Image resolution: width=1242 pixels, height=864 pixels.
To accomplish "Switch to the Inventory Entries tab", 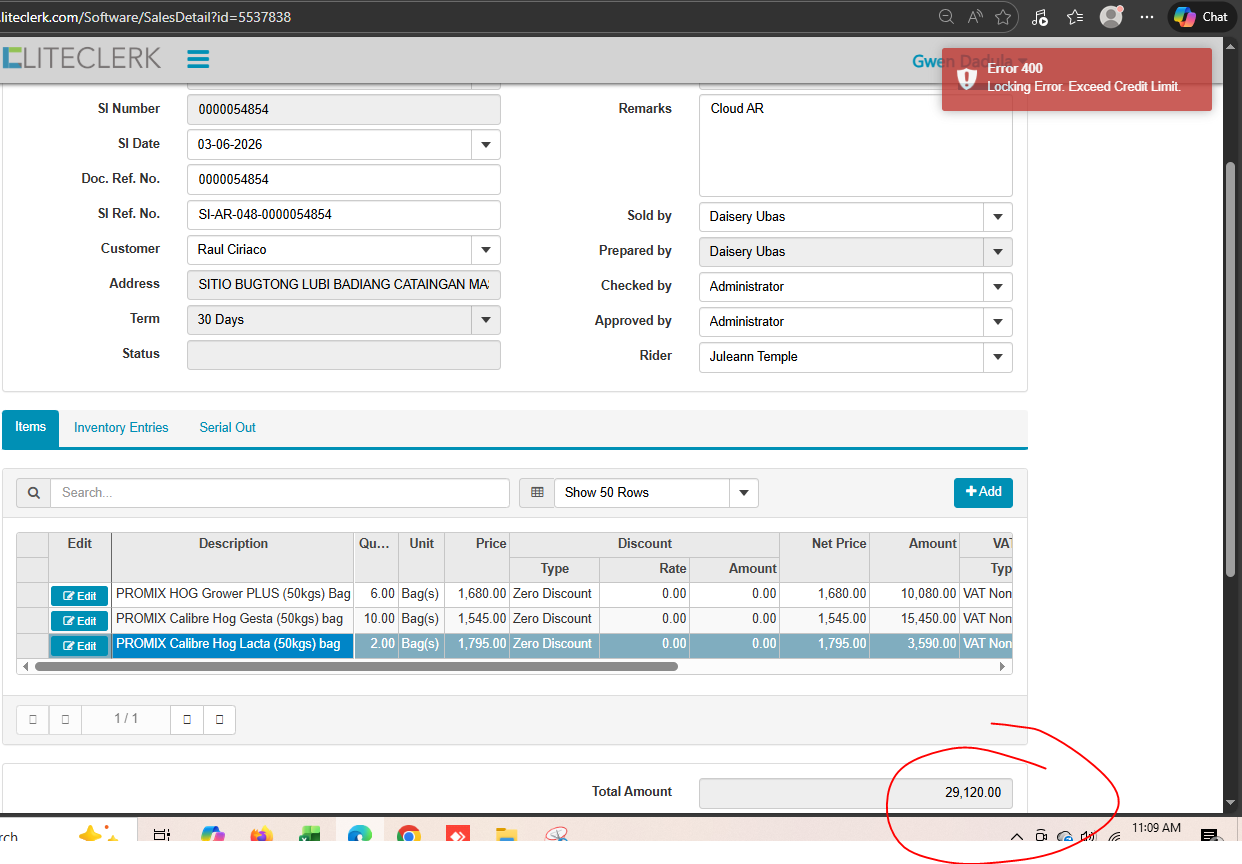I will tap(121, 428).
